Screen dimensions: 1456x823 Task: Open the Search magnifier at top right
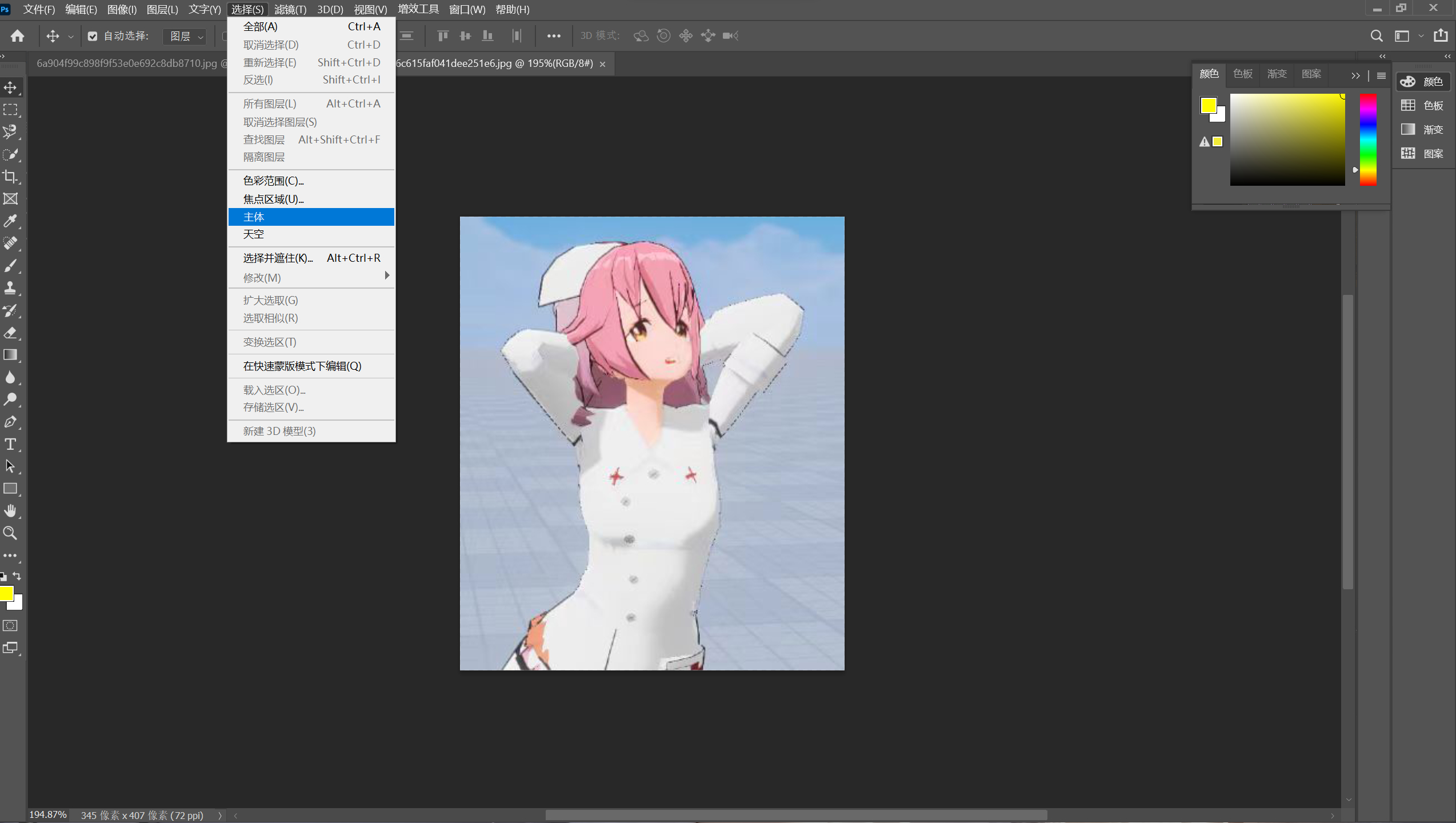coord(1377,35)
